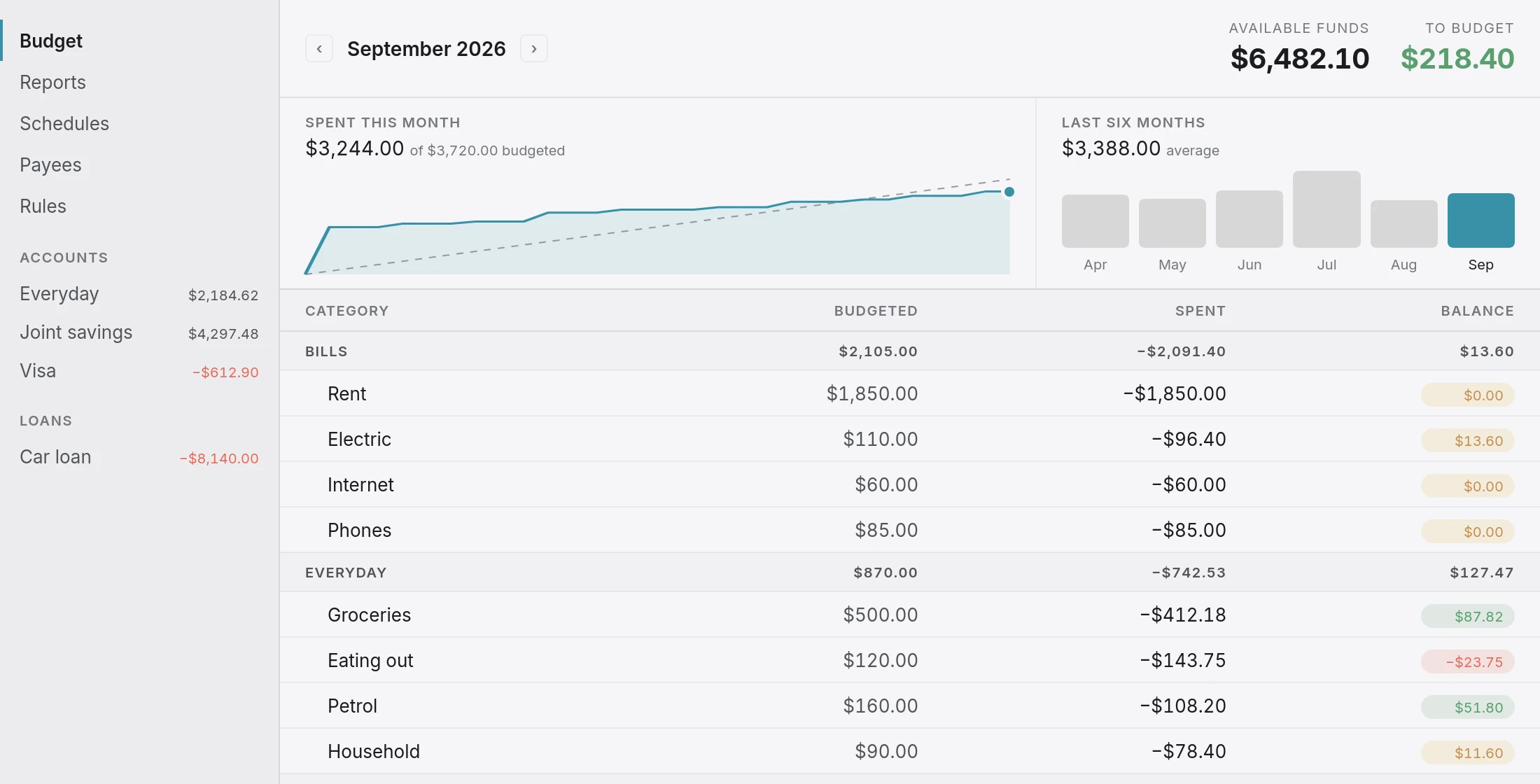This screenshot has width=1540, height=784.
Task: Select the May bar in chart
Action: [1172, 223]
